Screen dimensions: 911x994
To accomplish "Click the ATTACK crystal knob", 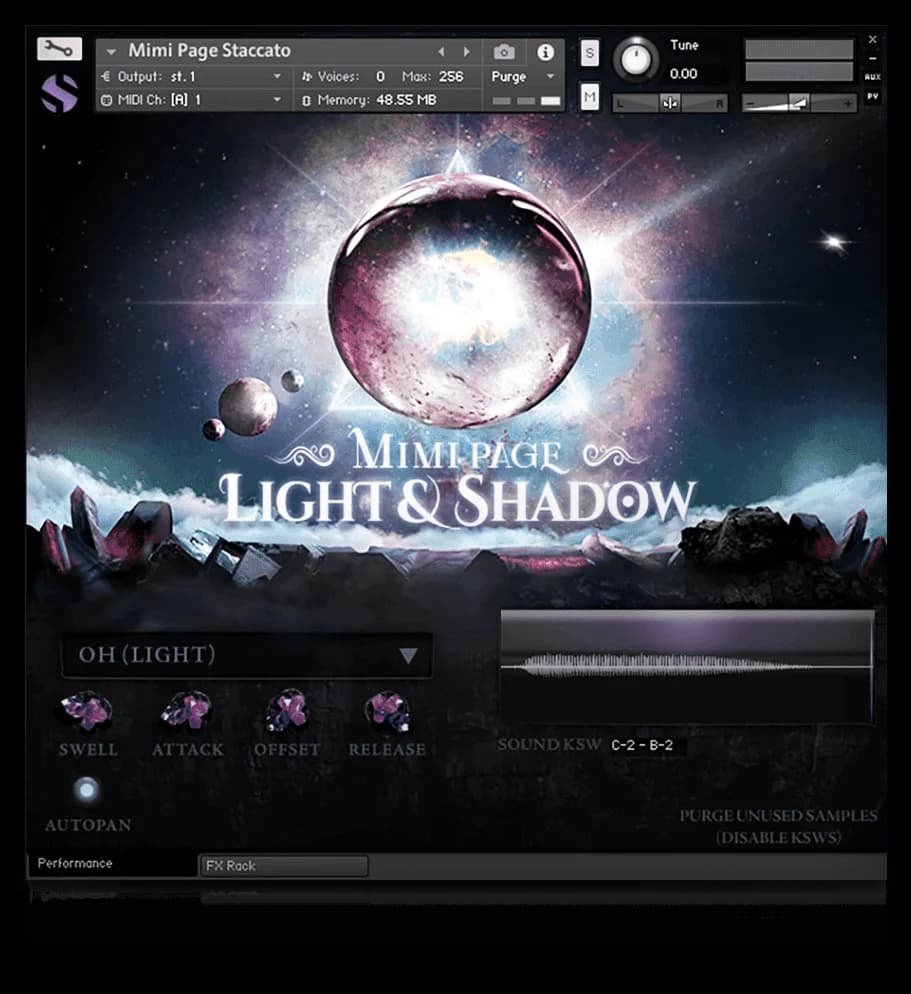I will [187, 711].
